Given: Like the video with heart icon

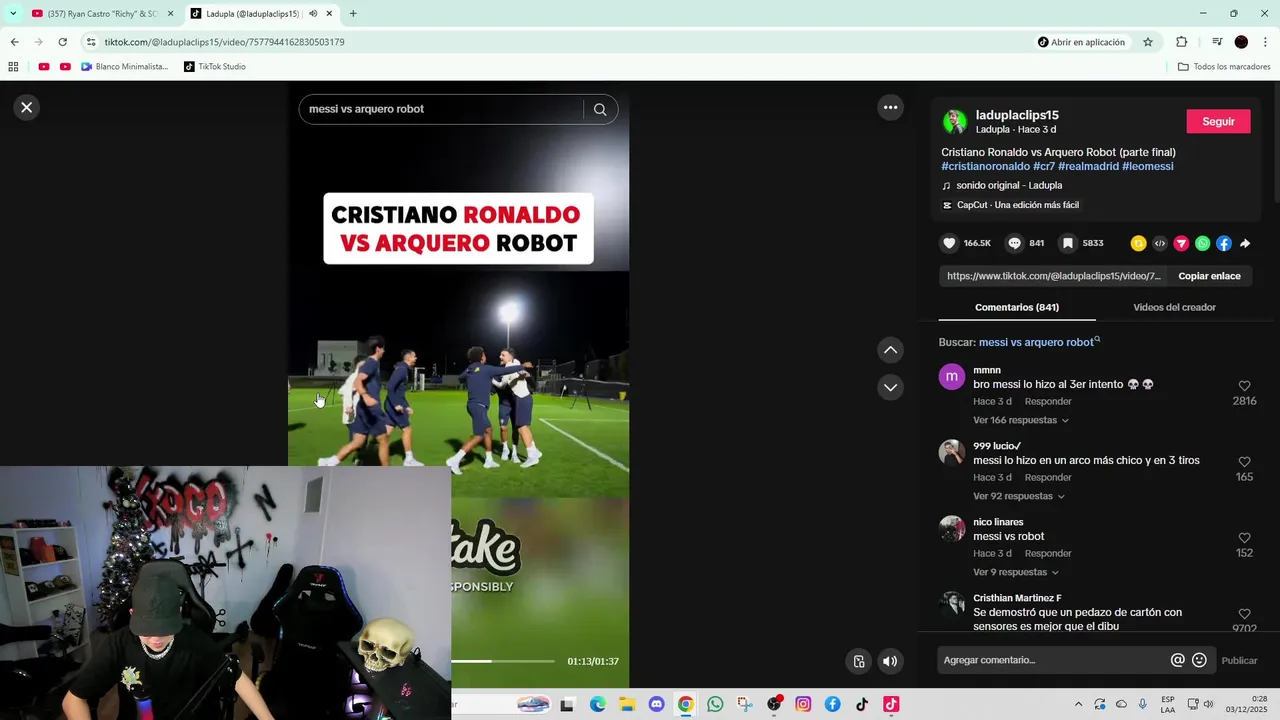Looking at the screenshot, I should pyautogui.click(x=950, y=243).
